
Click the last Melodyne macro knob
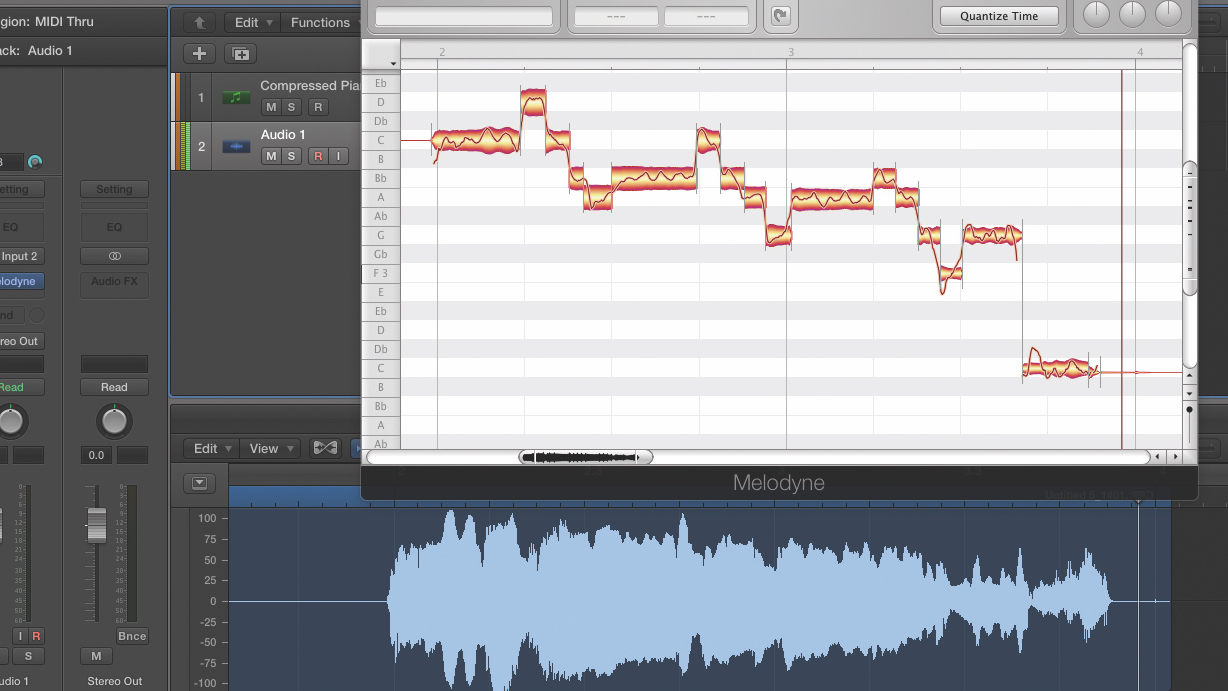click(x=1168, y=14)
